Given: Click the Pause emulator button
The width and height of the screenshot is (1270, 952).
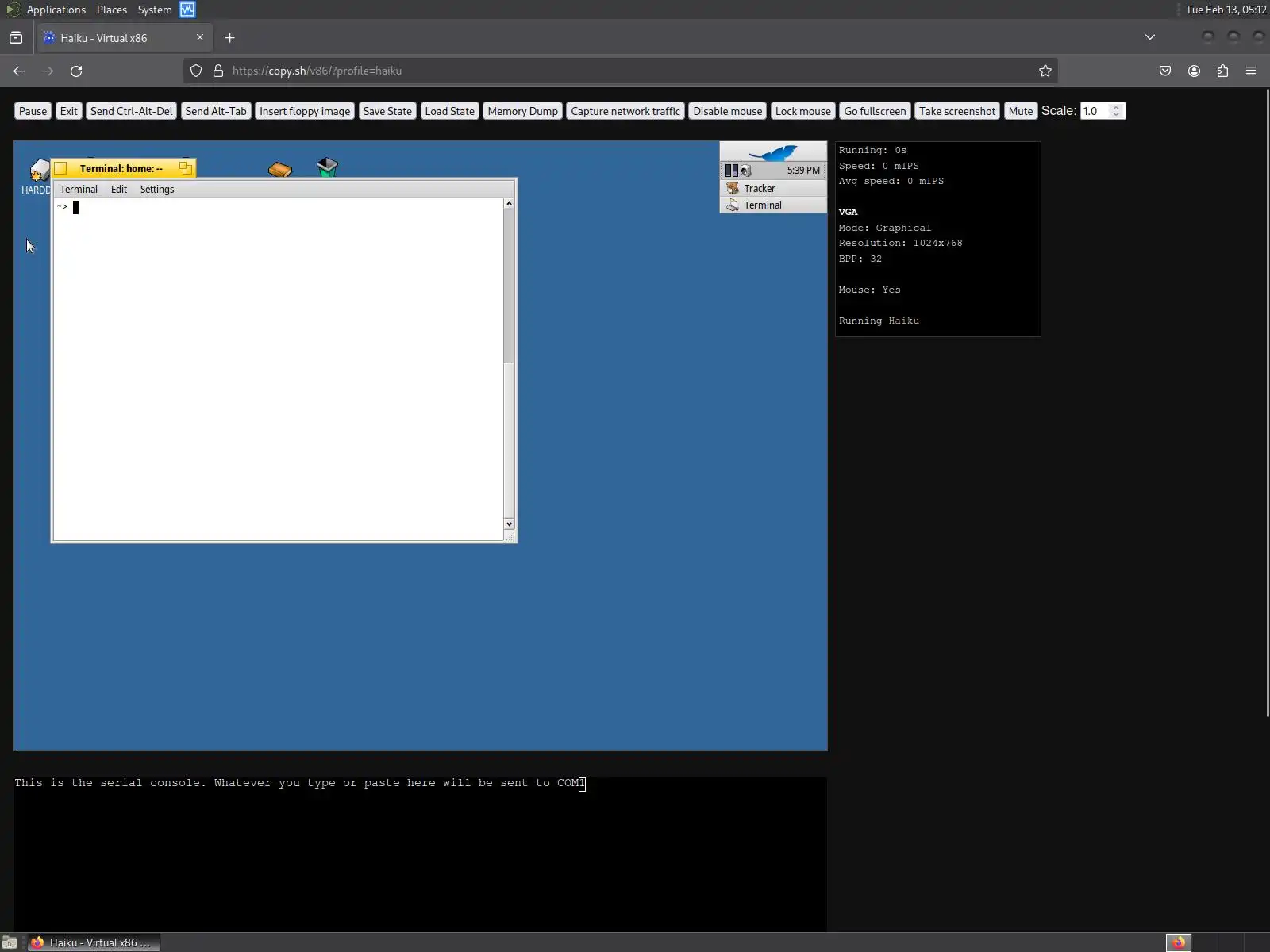Looking at the screenshot, I should (x=33, y=111).
